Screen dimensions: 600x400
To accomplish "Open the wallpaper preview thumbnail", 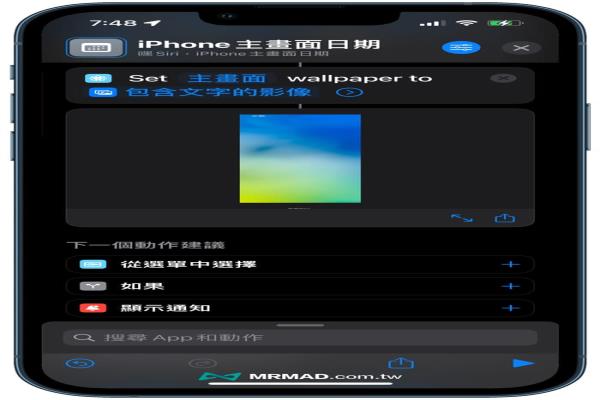I will click(300, 158).
